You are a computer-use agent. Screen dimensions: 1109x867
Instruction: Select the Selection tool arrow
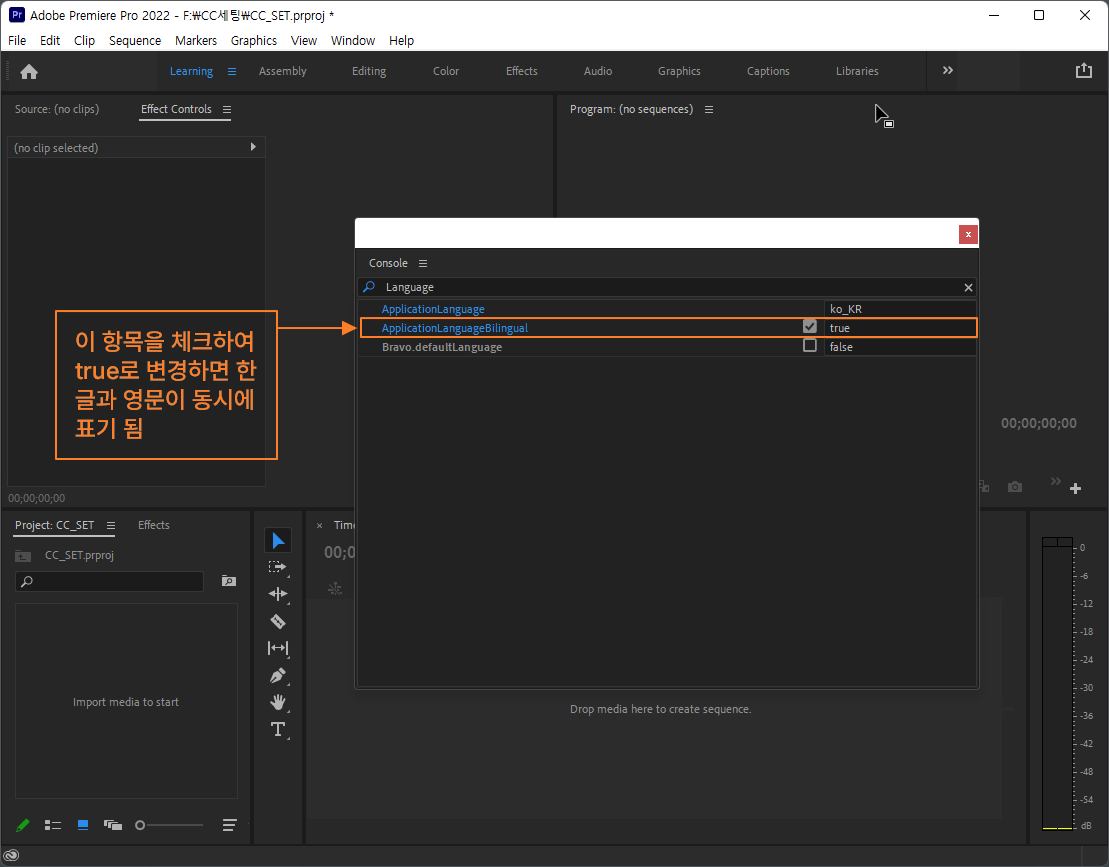278,540
